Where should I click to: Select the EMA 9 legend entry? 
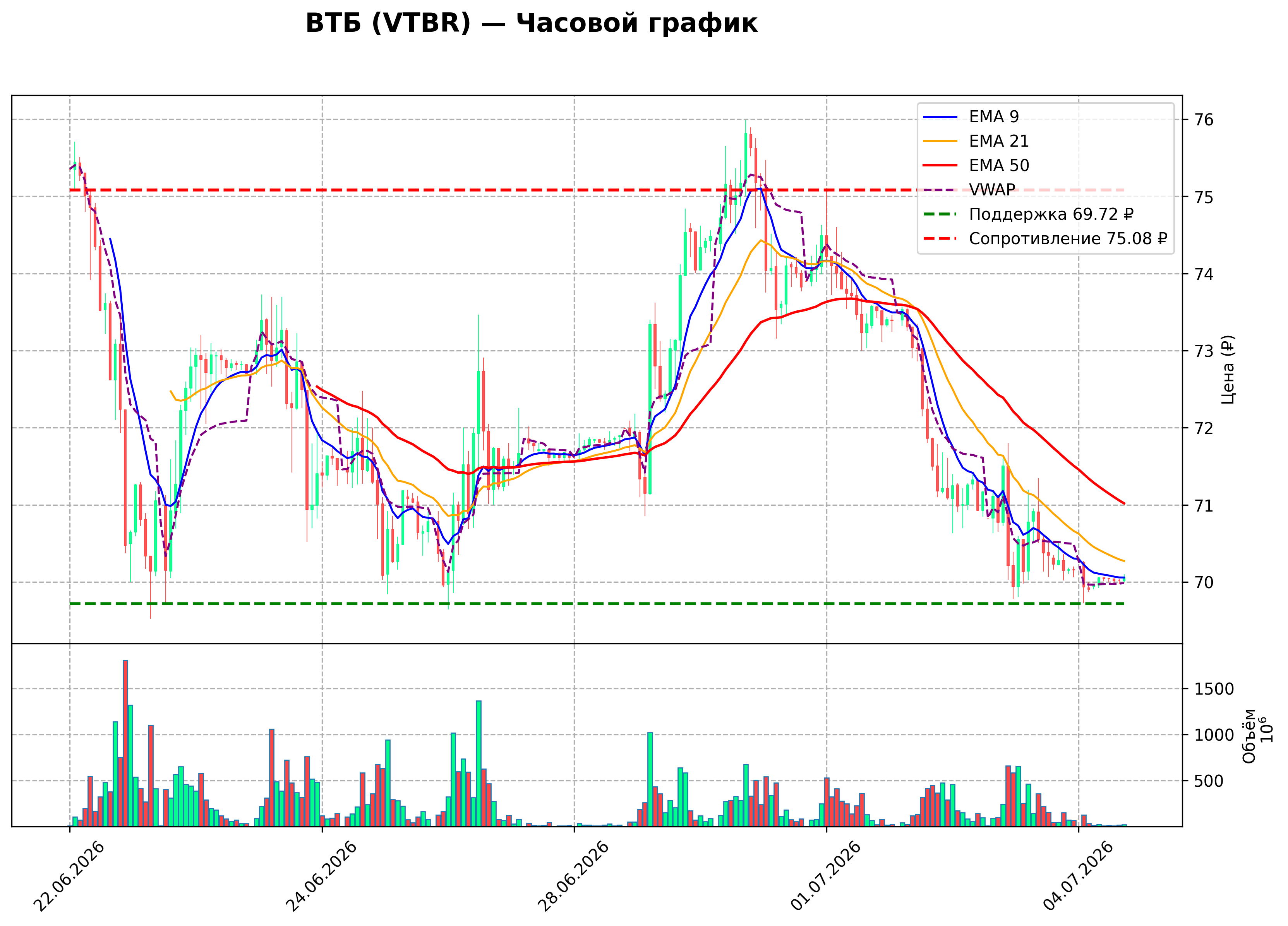click(971, 117)
